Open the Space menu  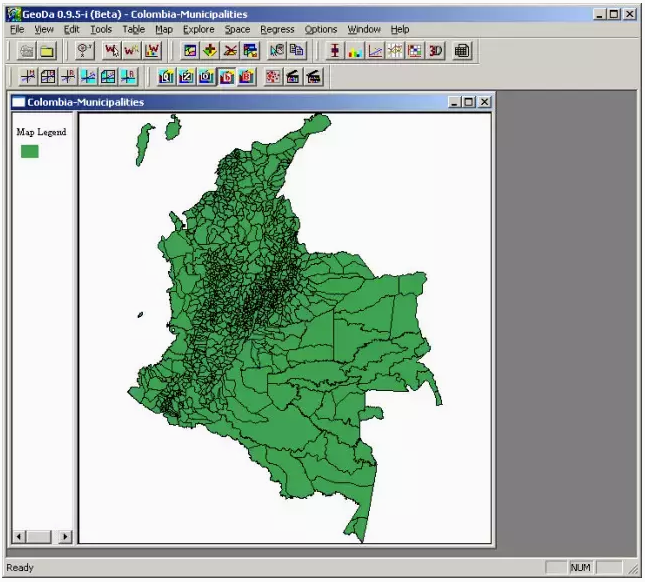point(237,30)
